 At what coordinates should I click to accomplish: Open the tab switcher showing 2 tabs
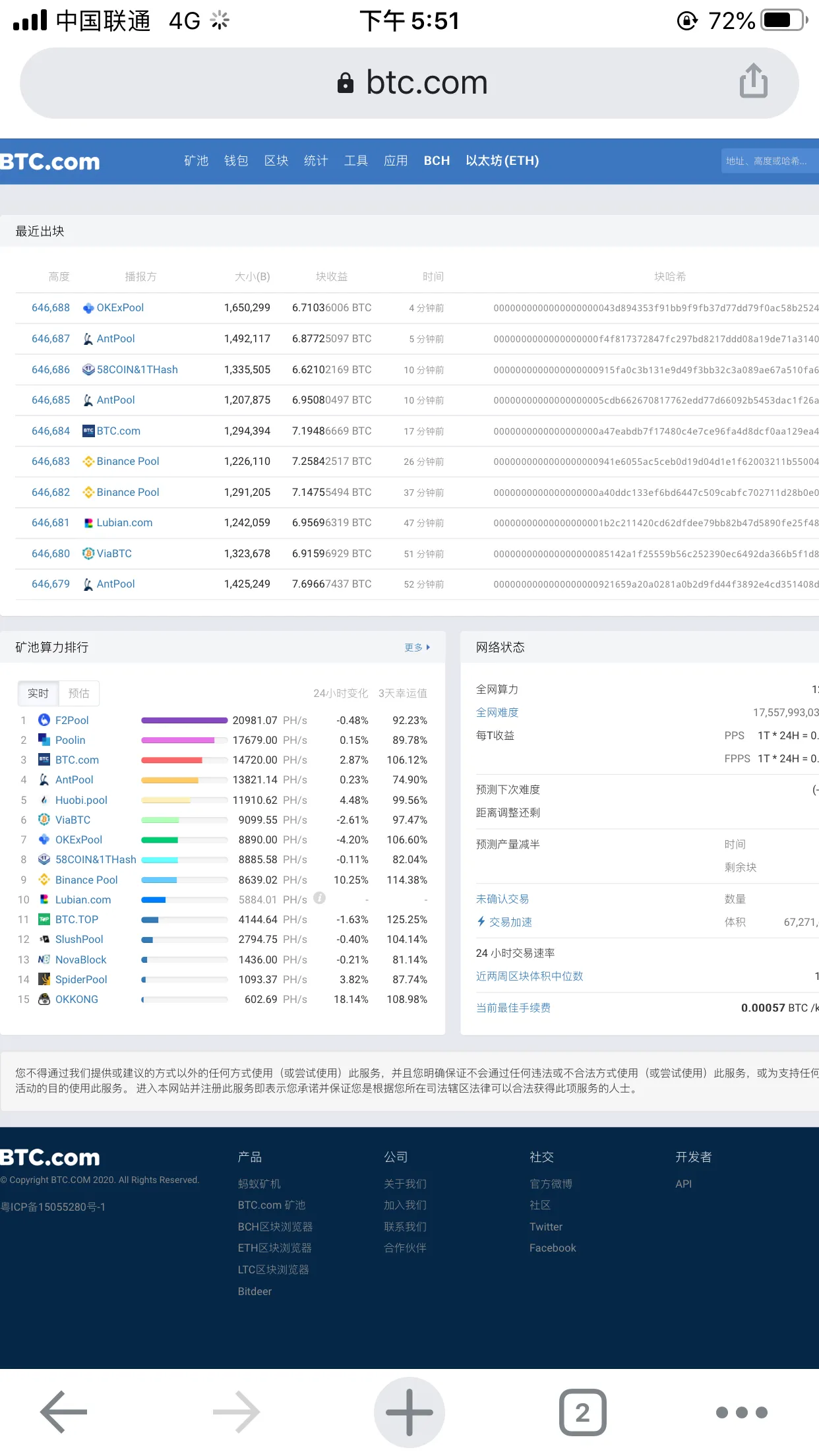point(583,1412)
